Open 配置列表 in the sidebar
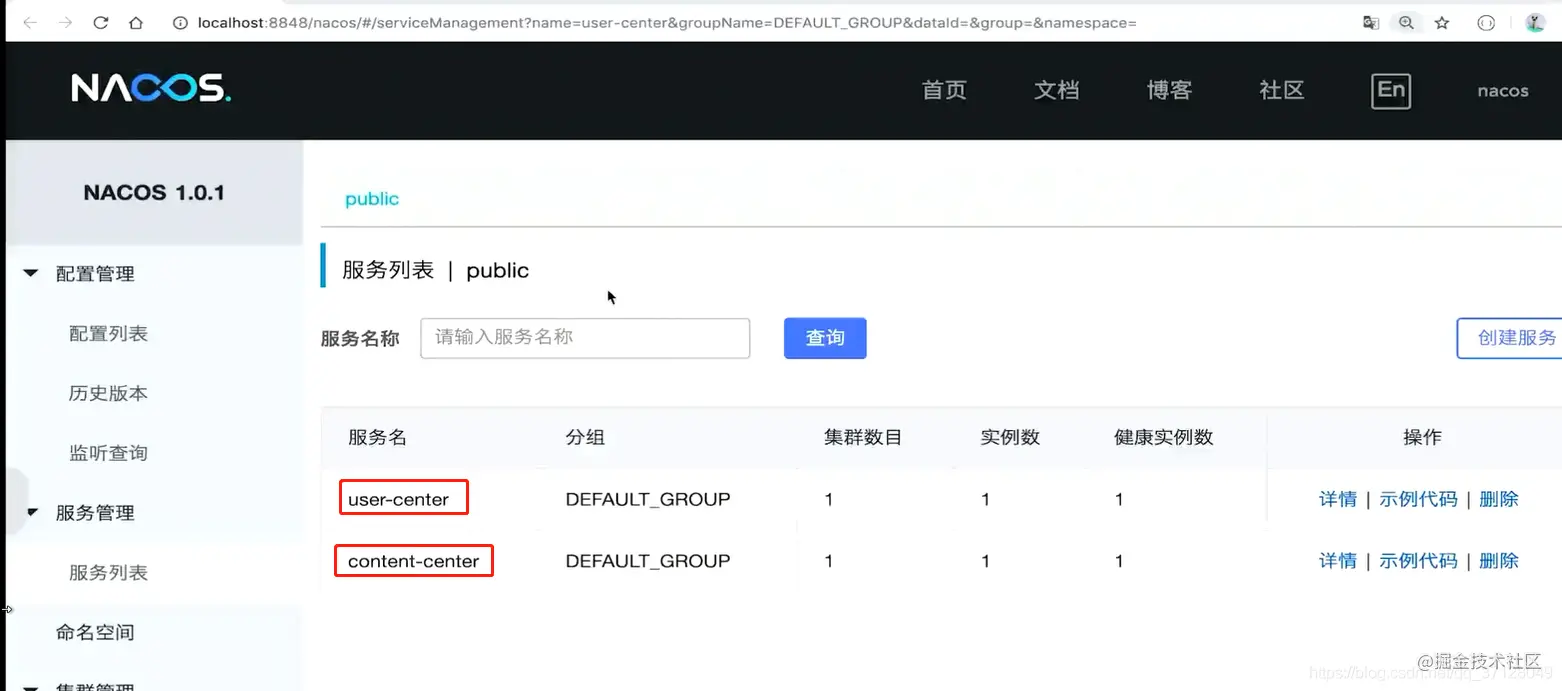Image resolution: width=1562 pixels, height=691 pixels. pyautogui.click(x=108, y=333)
